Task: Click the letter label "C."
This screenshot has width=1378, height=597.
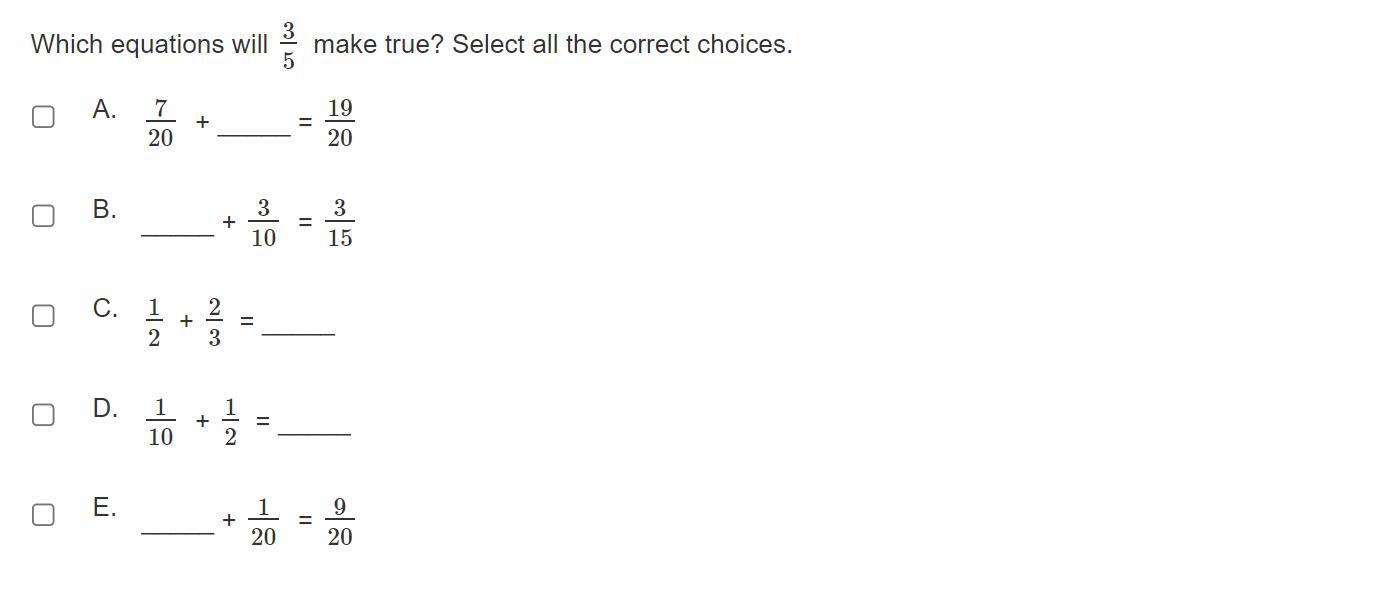Action: (x=104, y=309)
